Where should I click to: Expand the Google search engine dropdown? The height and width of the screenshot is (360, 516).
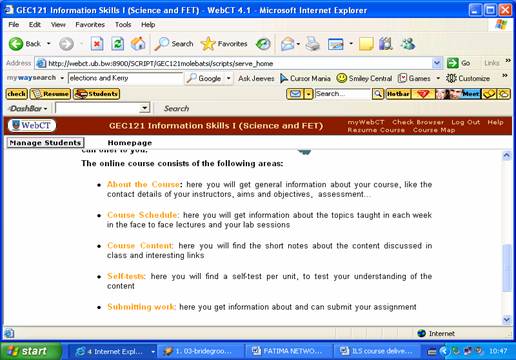pyautogui.click(x=229, y=78)
